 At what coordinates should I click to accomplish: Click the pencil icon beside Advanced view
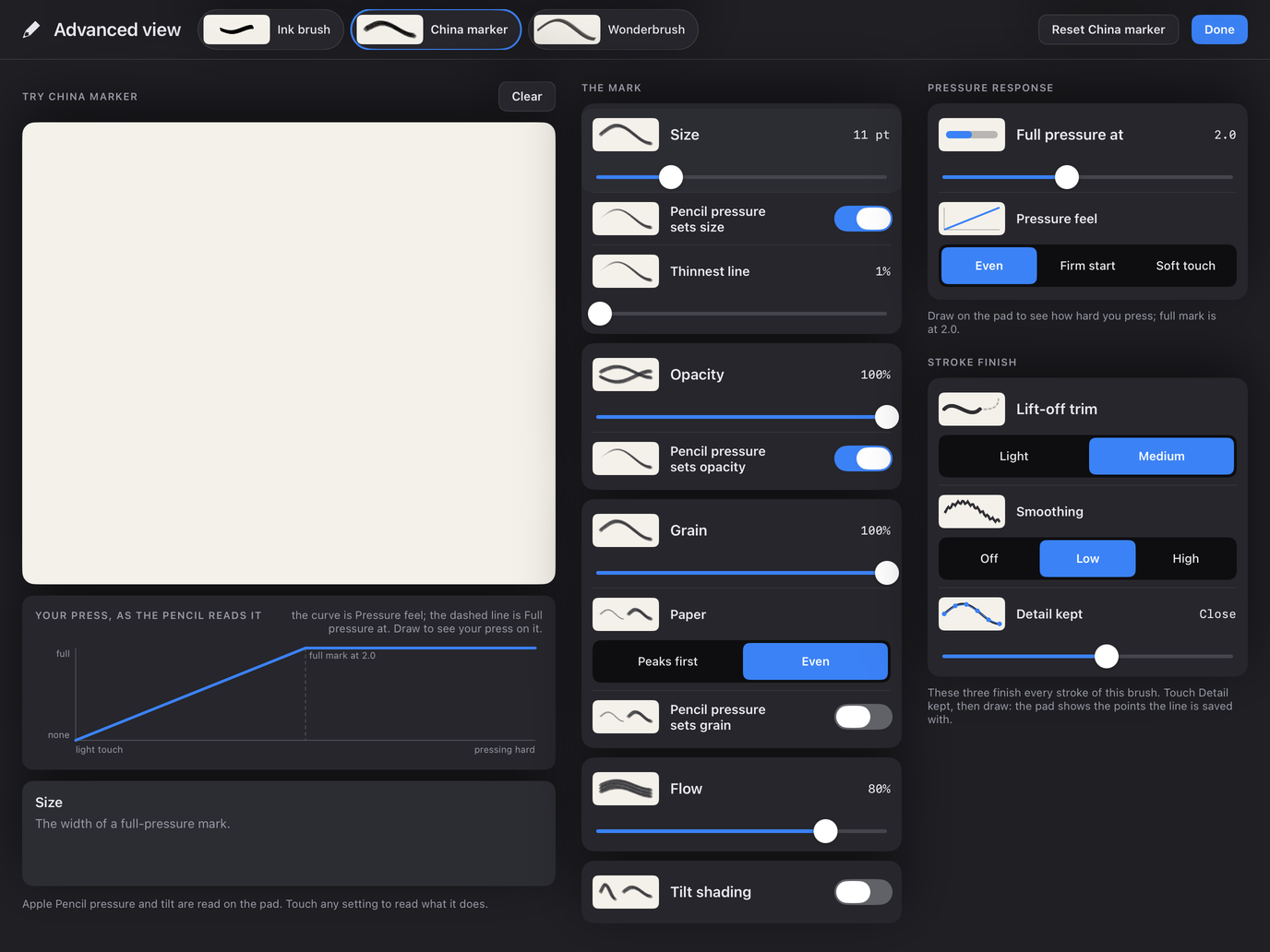tap(31, 30)
